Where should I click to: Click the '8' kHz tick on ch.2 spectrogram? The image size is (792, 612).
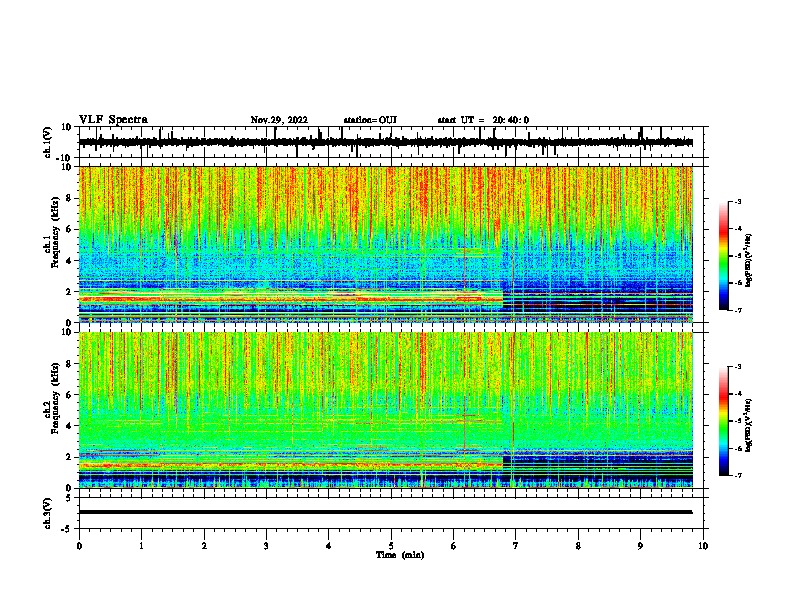69,364
